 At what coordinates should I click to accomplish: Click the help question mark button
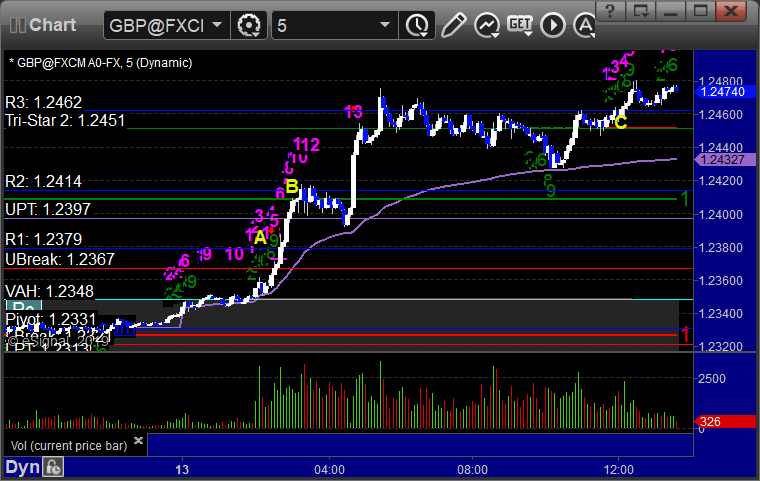coord(610,10)
